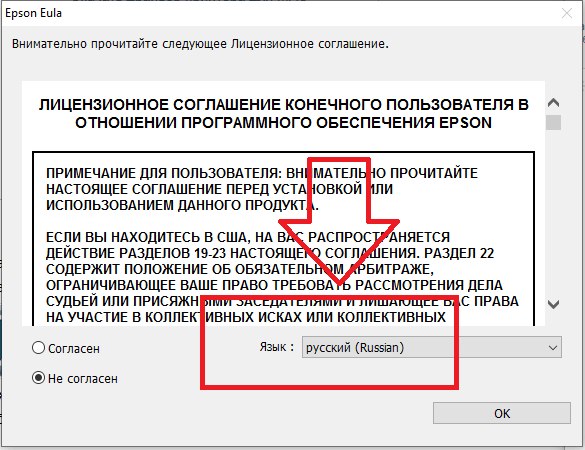Click the Epson Eula window title

34,13
